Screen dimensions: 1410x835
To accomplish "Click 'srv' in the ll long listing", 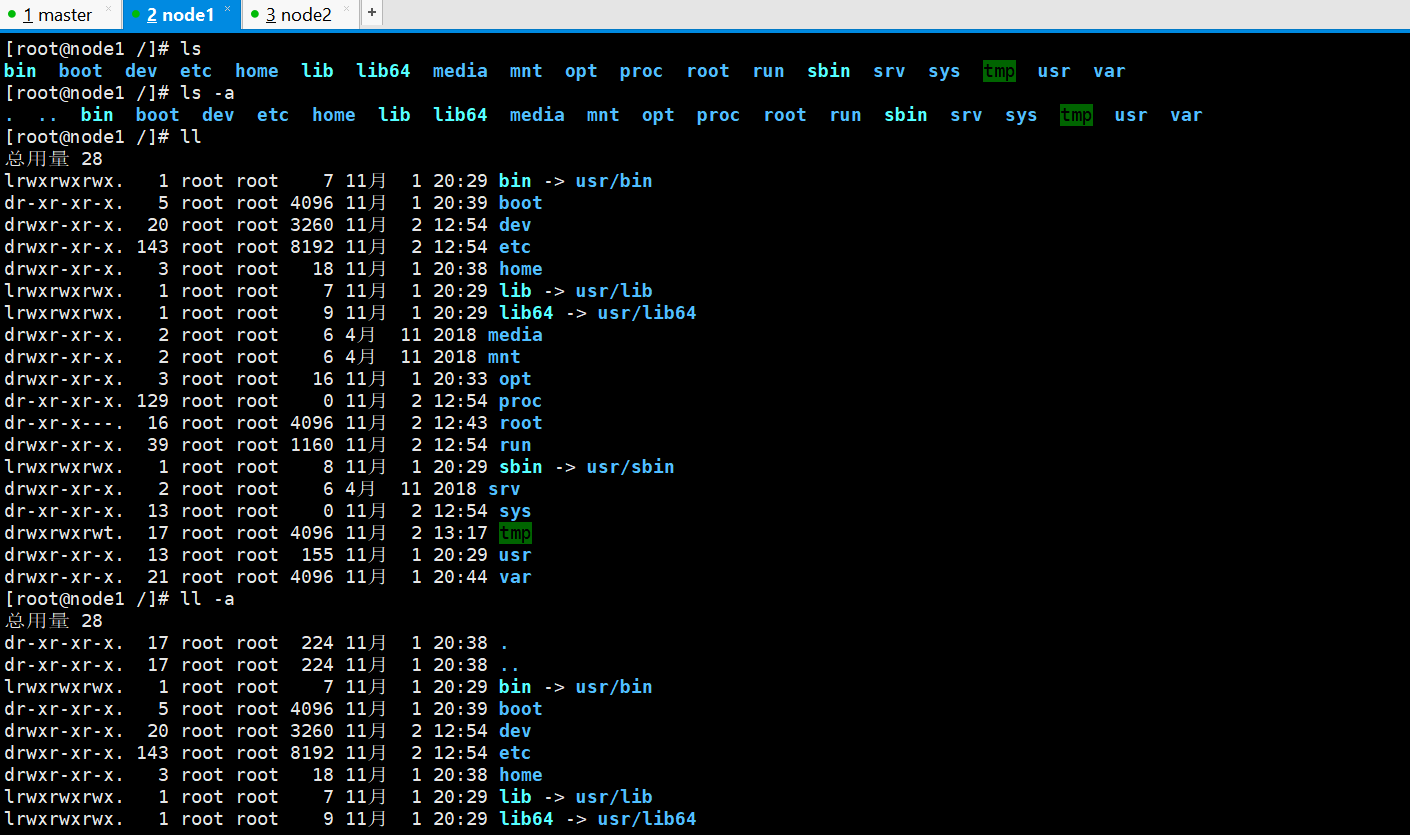I will 504,489.
